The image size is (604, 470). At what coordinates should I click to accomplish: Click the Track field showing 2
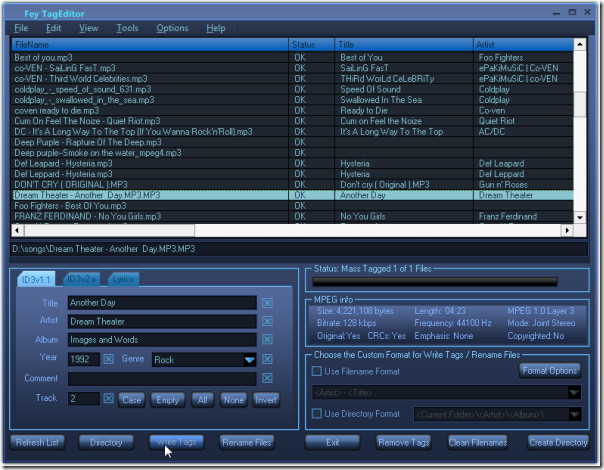point(84,398)
